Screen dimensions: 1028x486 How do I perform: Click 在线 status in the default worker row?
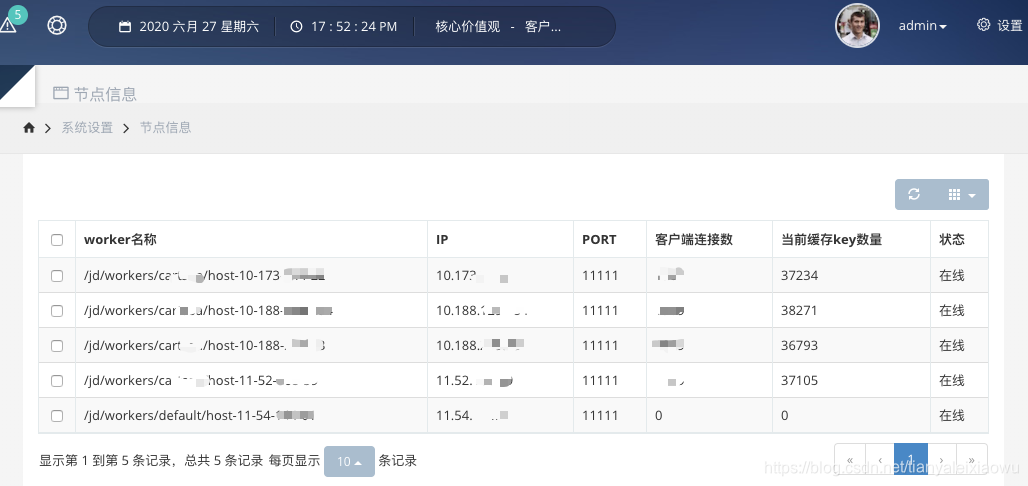click(952, 415)
